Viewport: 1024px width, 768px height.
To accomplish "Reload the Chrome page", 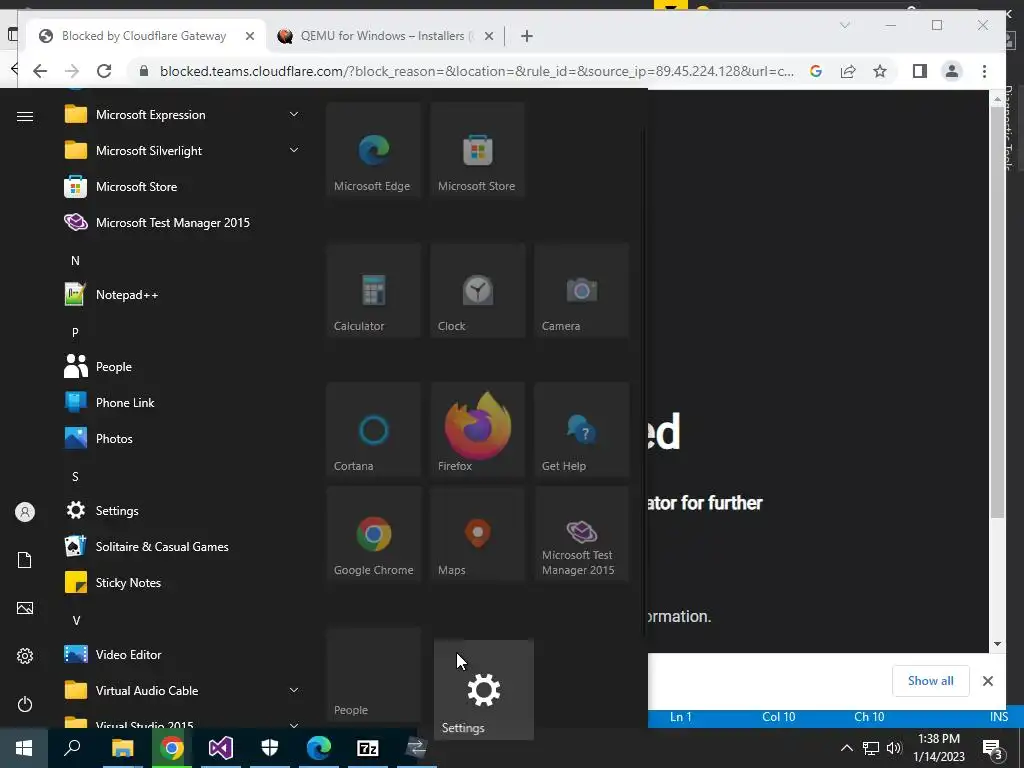I will [104, 71].
